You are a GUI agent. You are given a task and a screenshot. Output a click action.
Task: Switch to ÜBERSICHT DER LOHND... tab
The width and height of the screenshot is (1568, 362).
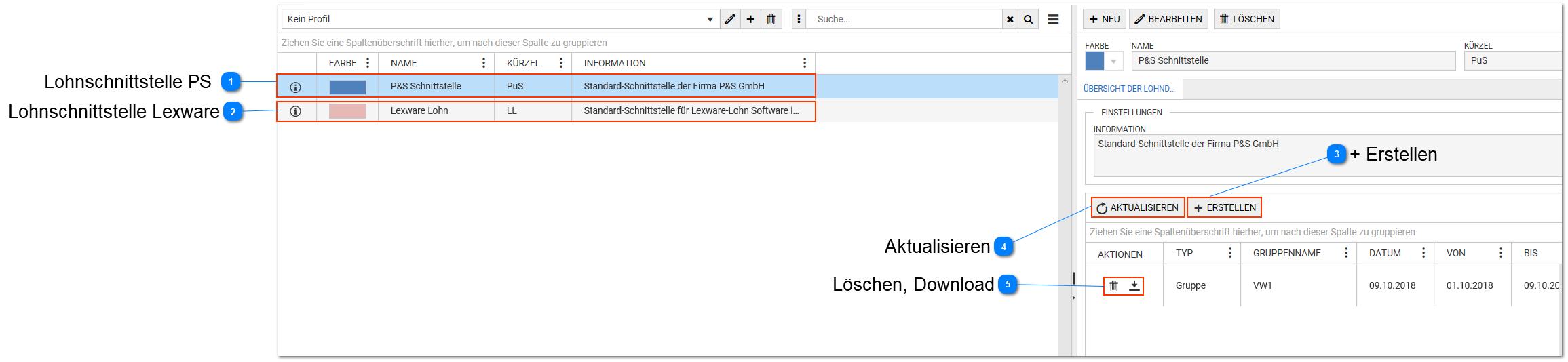1129,89
